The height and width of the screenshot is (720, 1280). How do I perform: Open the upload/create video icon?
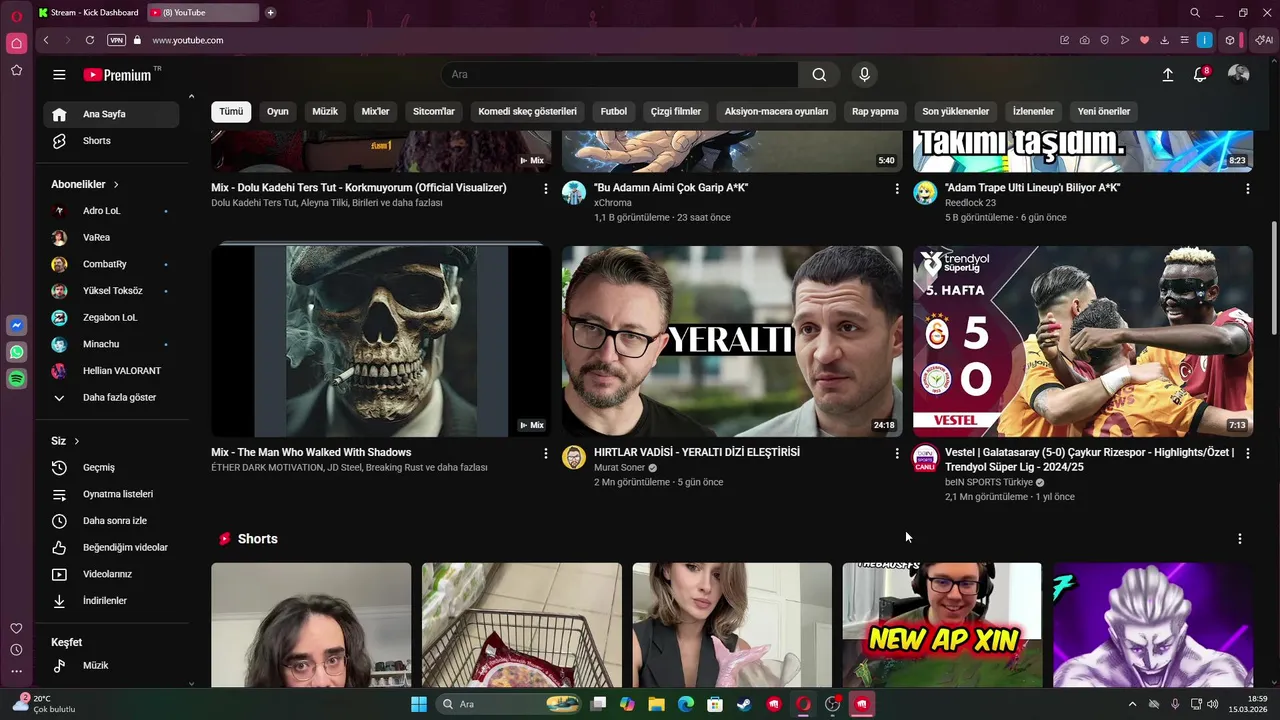(x=1167, y=75)
